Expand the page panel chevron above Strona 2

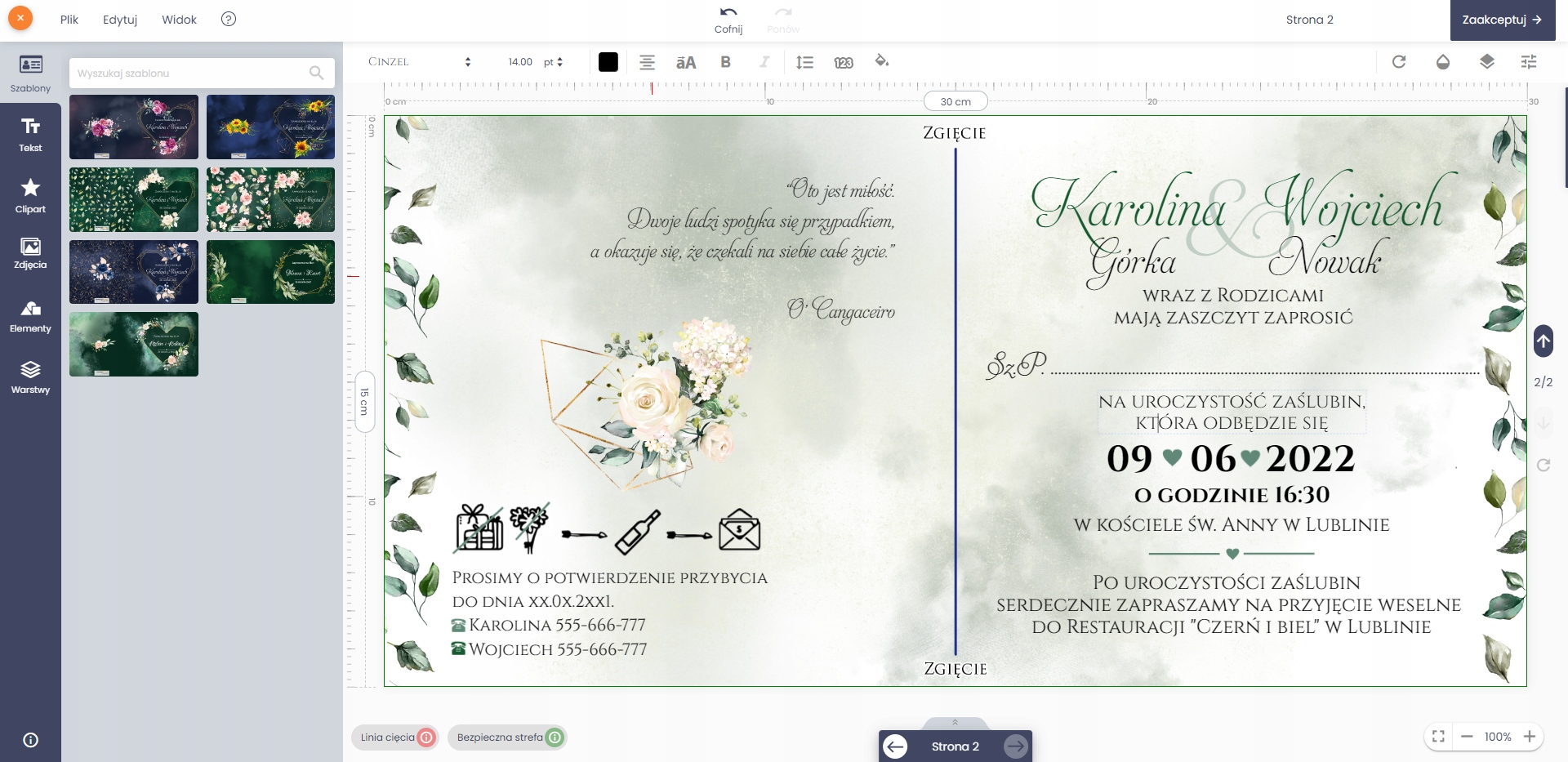pos(955,722)
